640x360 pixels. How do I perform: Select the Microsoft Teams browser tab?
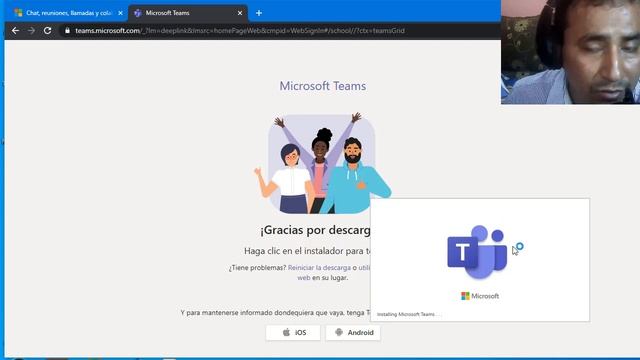pos(188,13)
